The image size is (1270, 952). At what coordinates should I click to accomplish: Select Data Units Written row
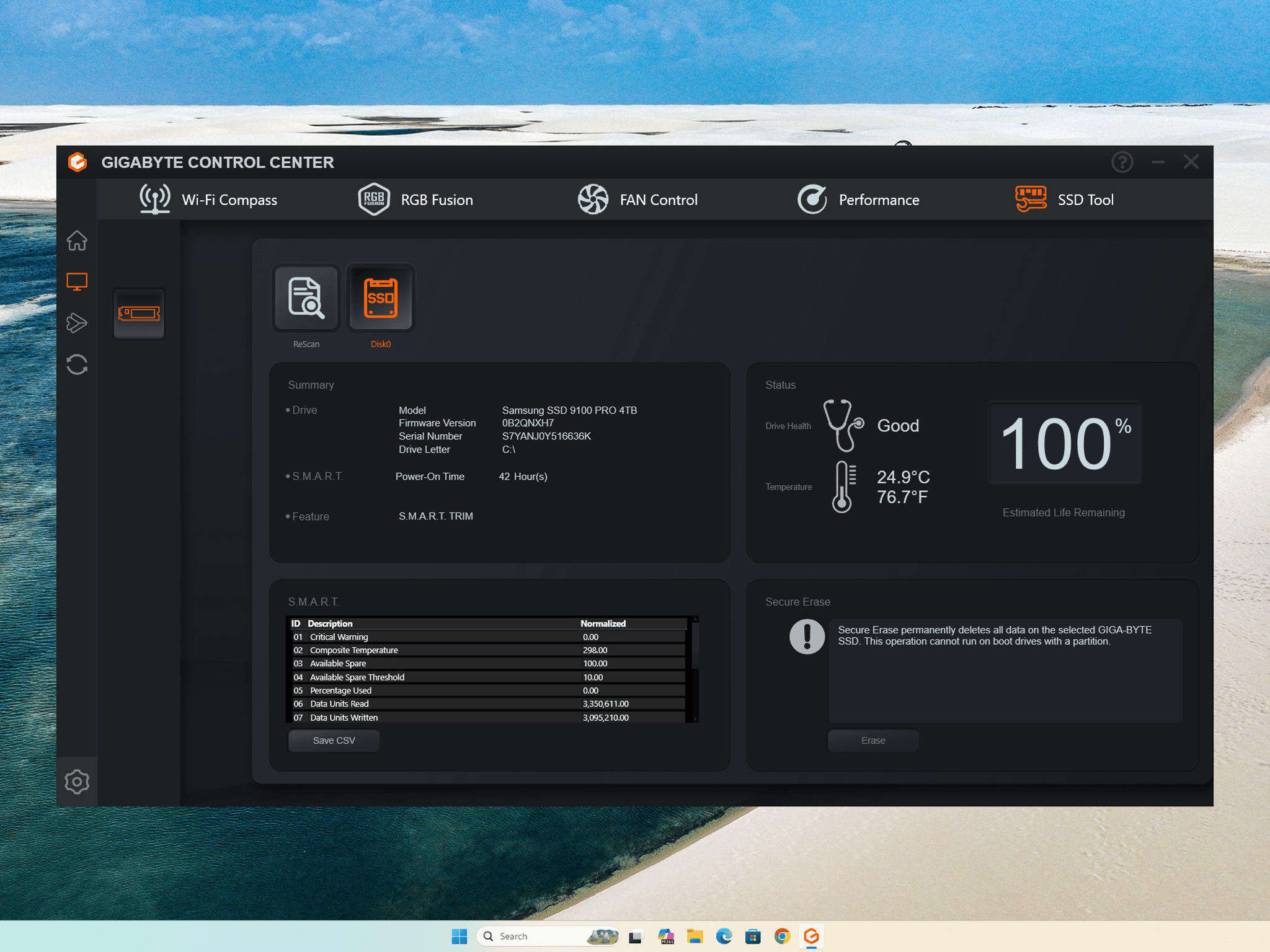(489, 718)
